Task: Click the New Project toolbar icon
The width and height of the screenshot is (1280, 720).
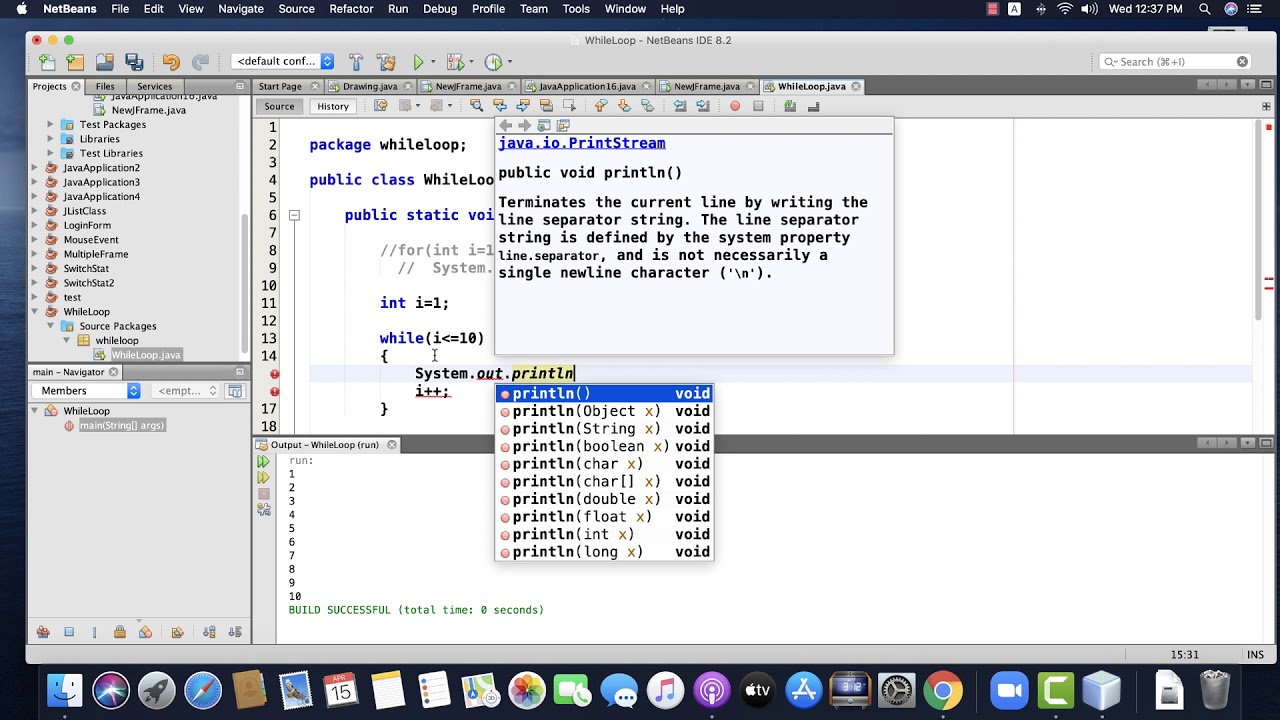Action: [x=75, y=62]
